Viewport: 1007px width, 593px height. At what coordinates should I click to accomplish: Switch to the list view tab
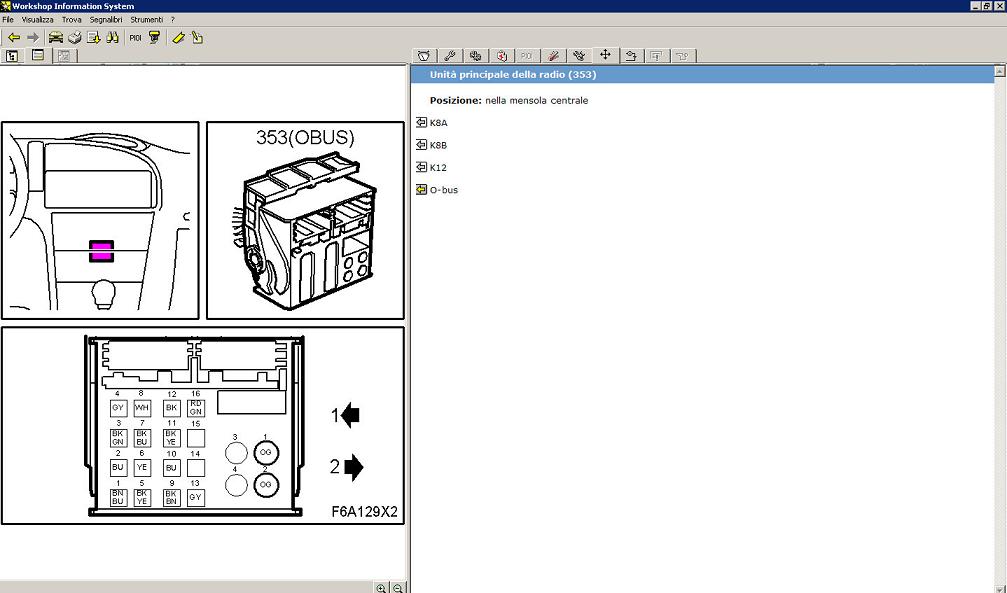tap(39, 55)
